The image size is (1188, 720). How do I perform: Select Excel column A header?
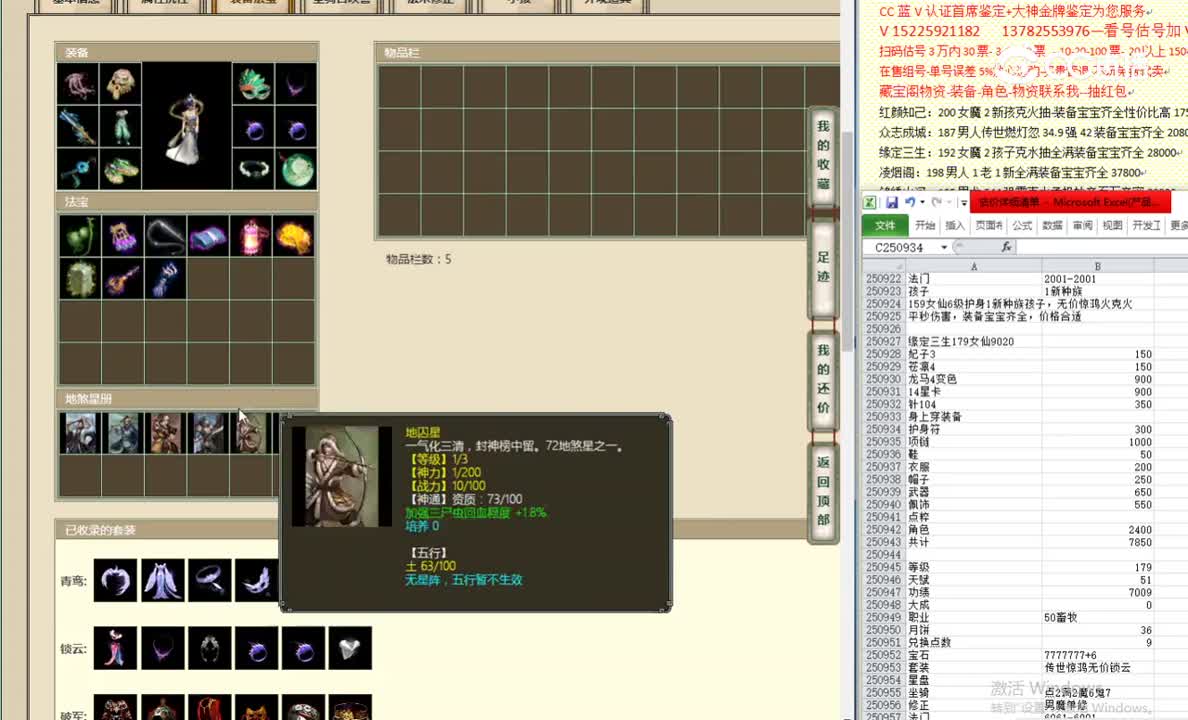[974, 266]
